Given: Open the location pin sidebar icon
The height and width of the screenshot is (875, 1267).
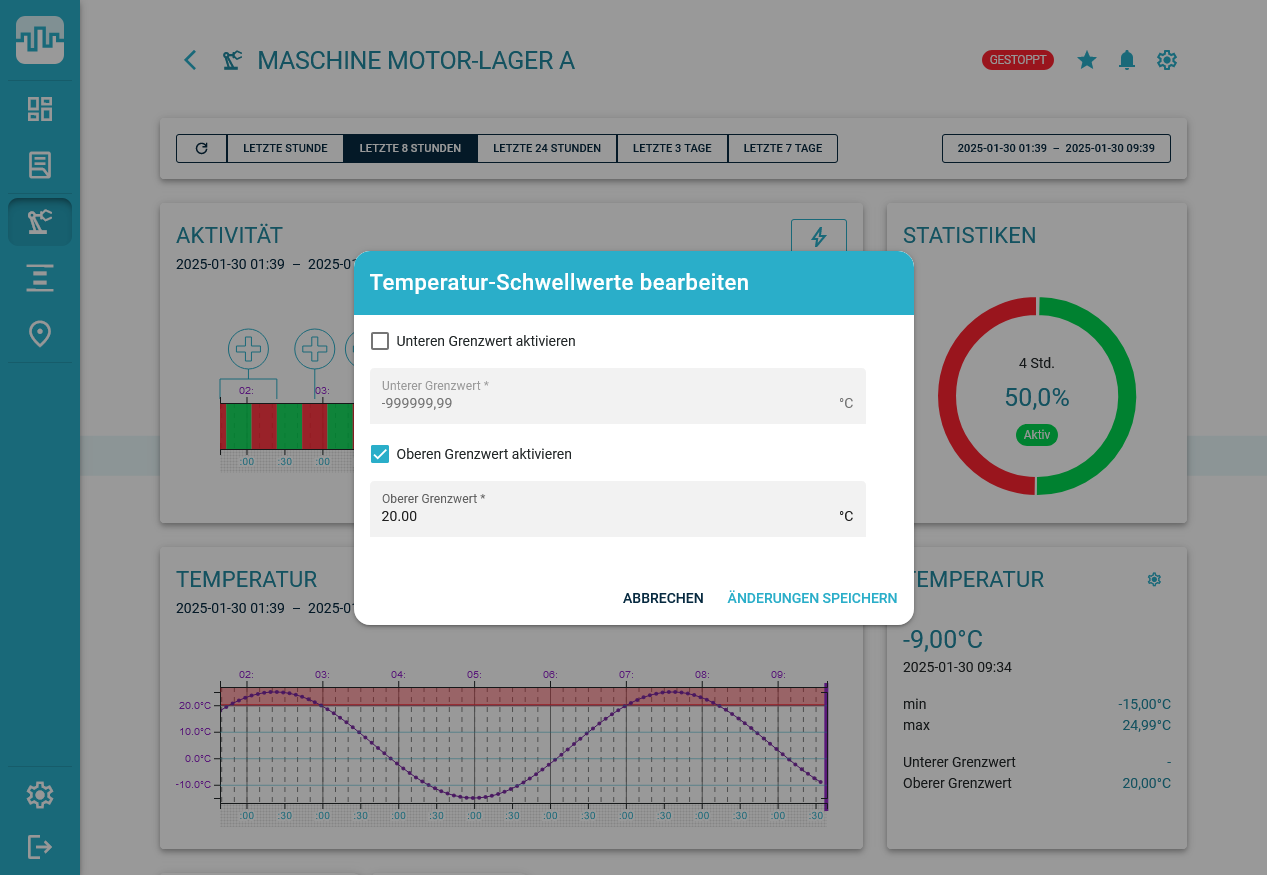Looking at the screenshot, I should coord(40,334).
